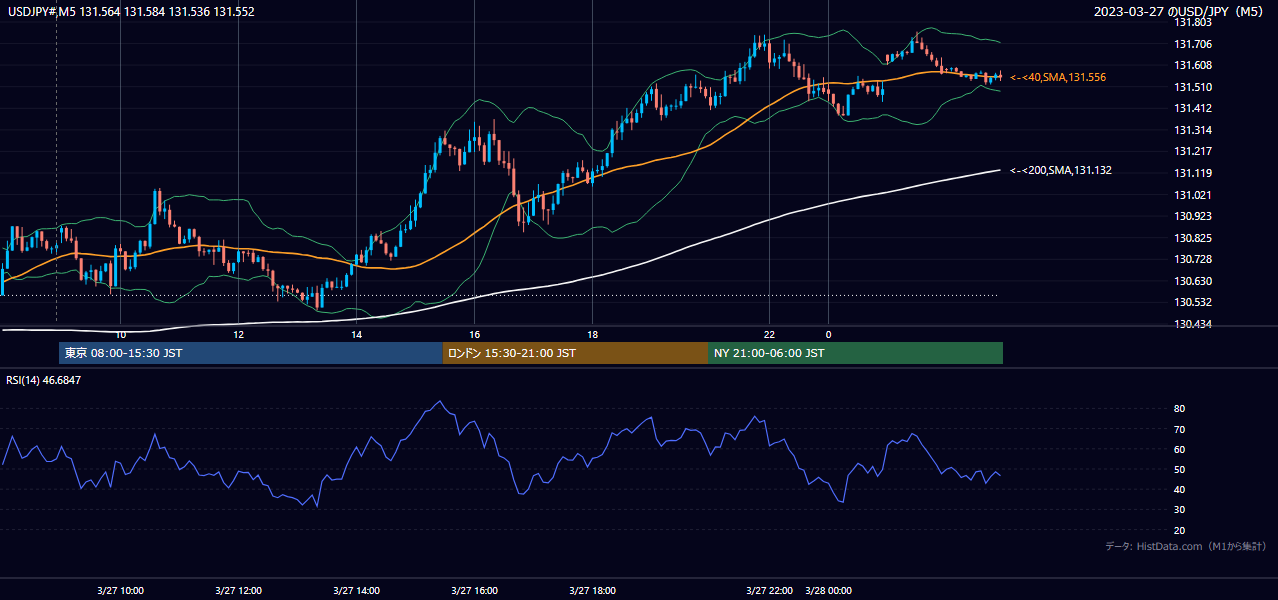1278x600 pixels.
Task: Click RSI axis level 20
Action: tap(1180, 530)
